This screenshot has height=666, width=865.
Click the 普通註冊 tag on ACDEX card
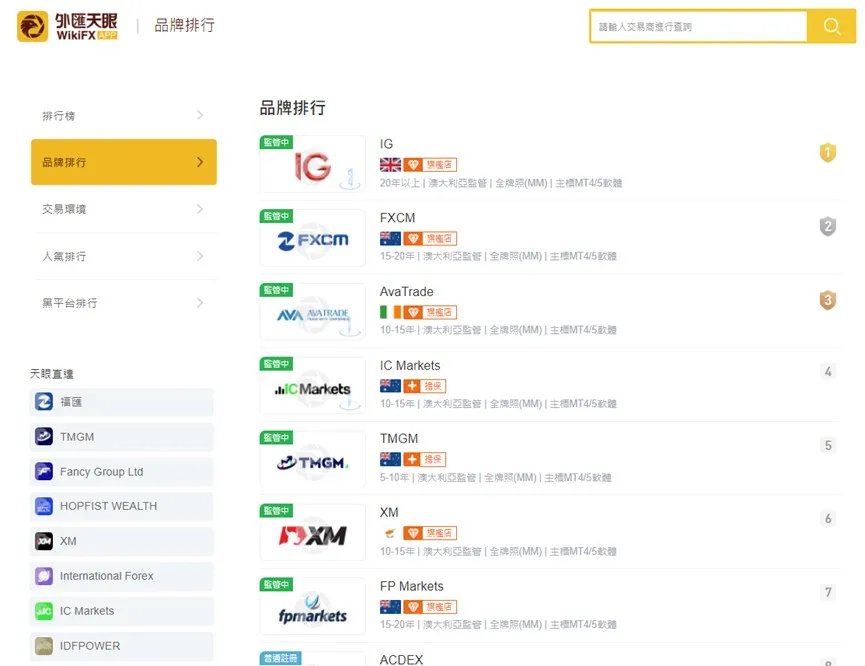281,658
